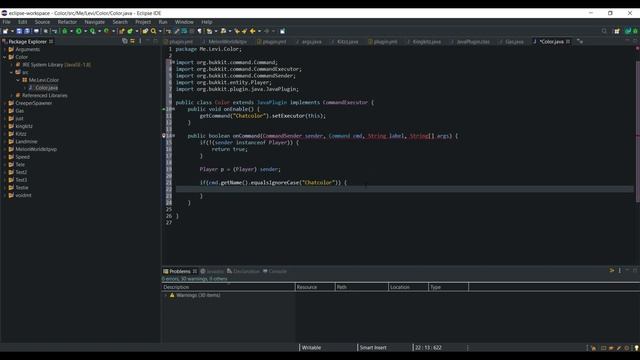
Task: Select the CreeperSpawner project
Action: coord(33,103)
